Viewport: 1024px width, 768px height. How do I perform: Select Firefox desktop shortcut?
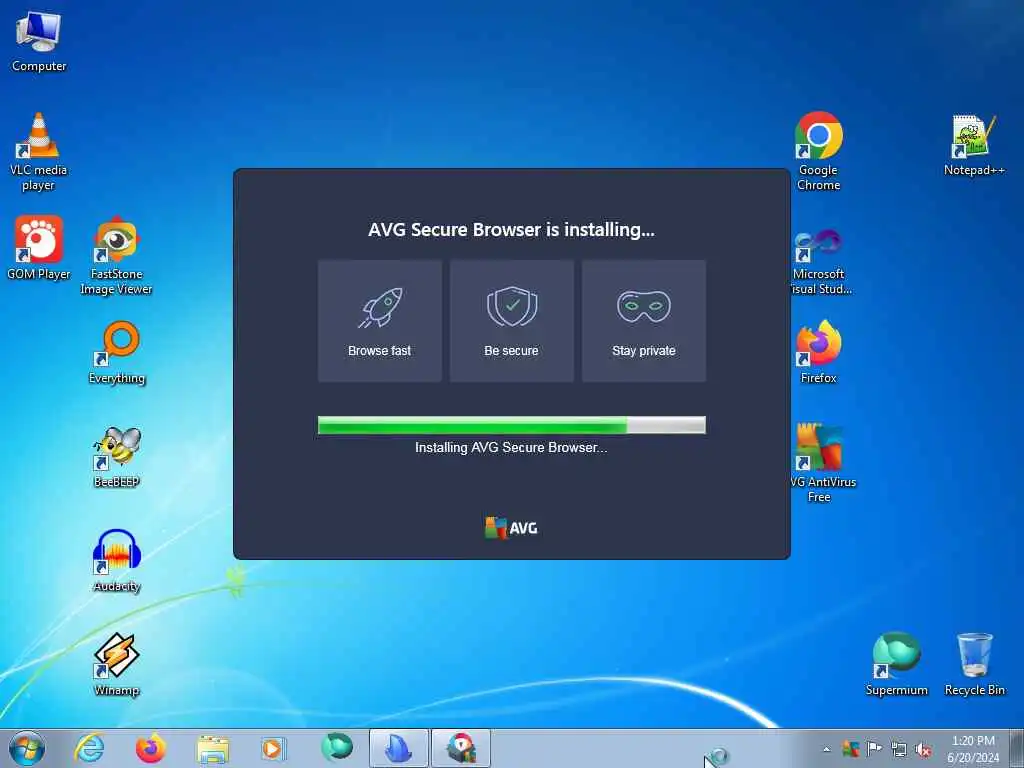tap(818, 351)
